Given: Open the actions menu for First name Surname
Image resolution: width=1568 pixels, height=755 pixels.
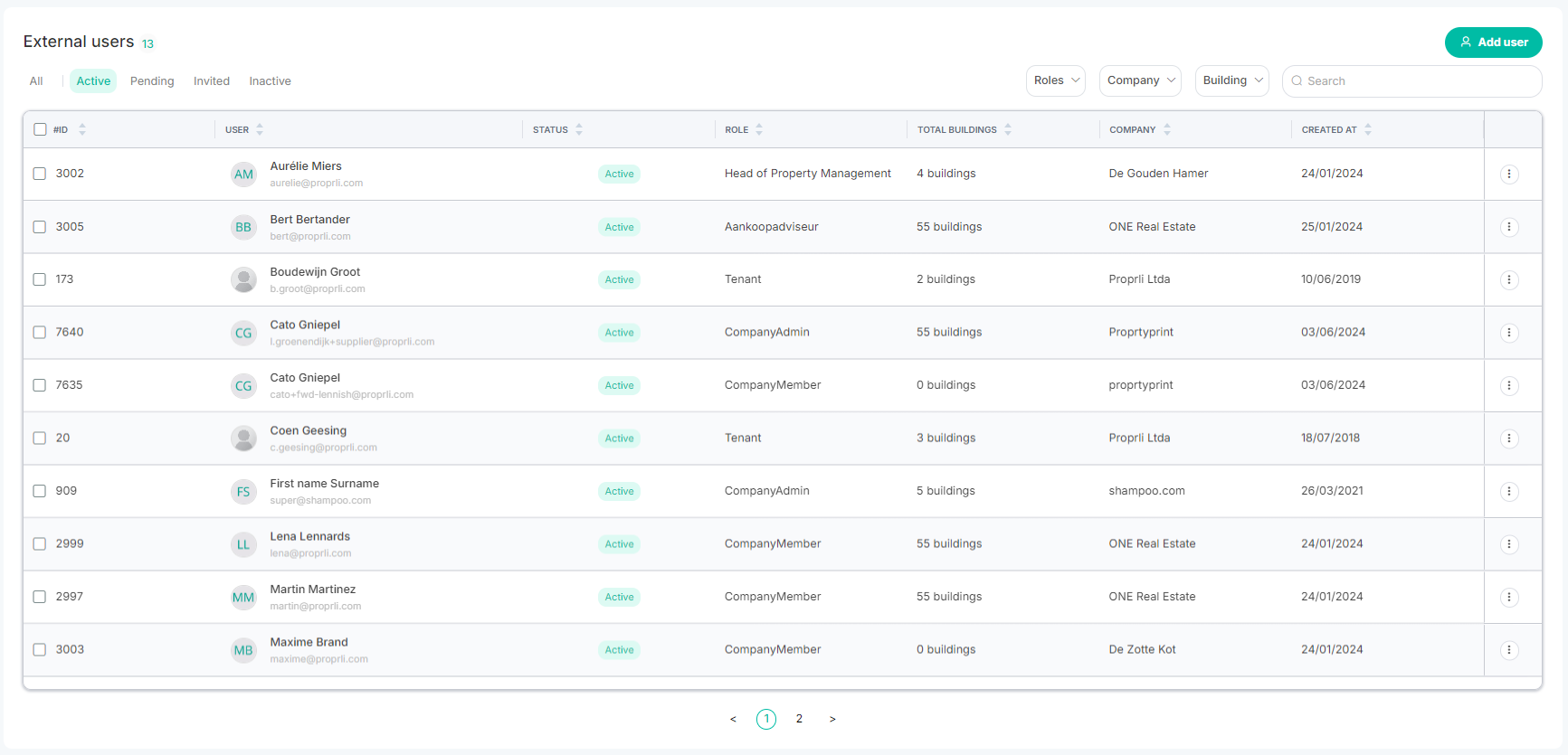Looking at the screenshot, I should 1508,491.
